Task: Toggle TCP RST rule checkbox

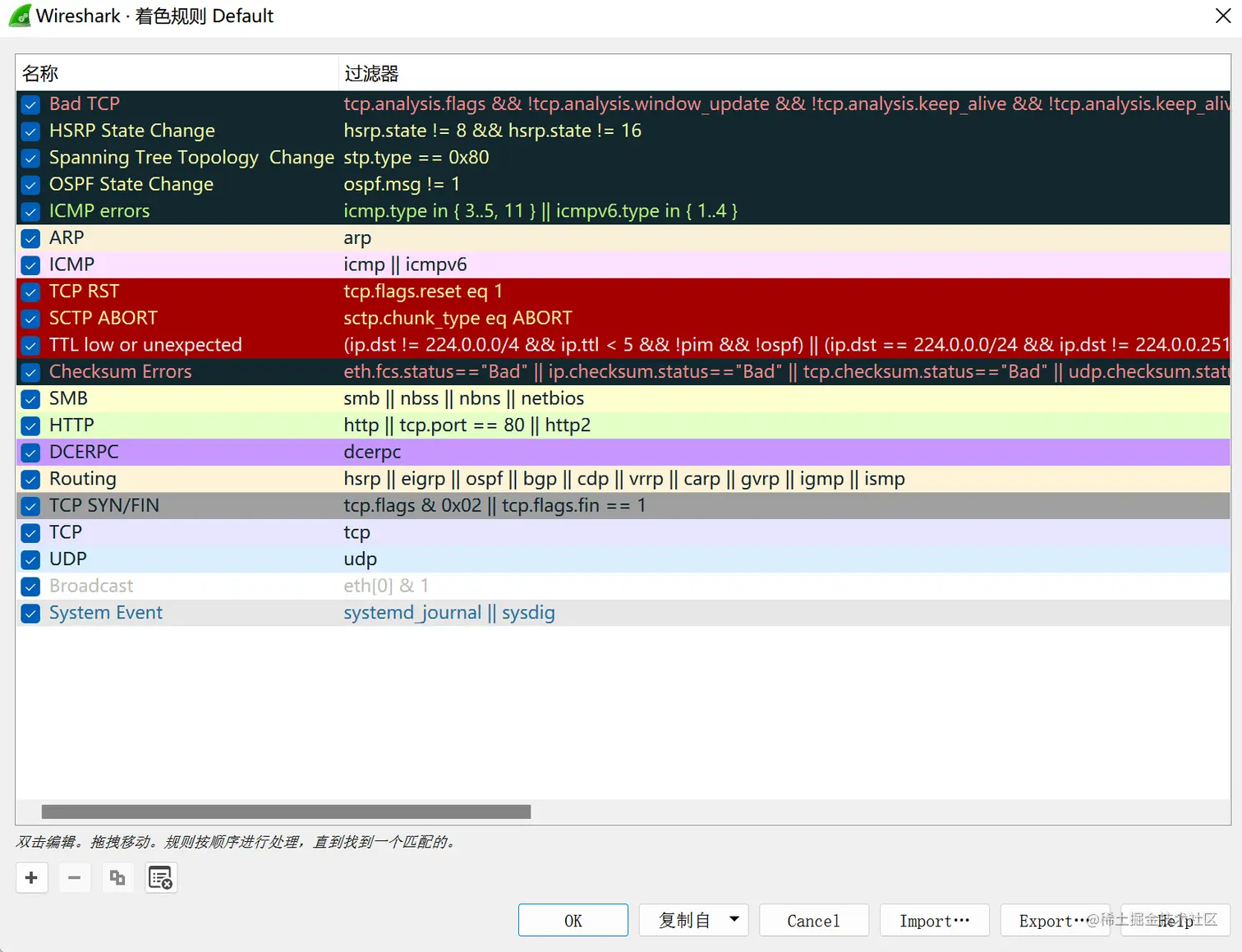Action: coord(30,292)
